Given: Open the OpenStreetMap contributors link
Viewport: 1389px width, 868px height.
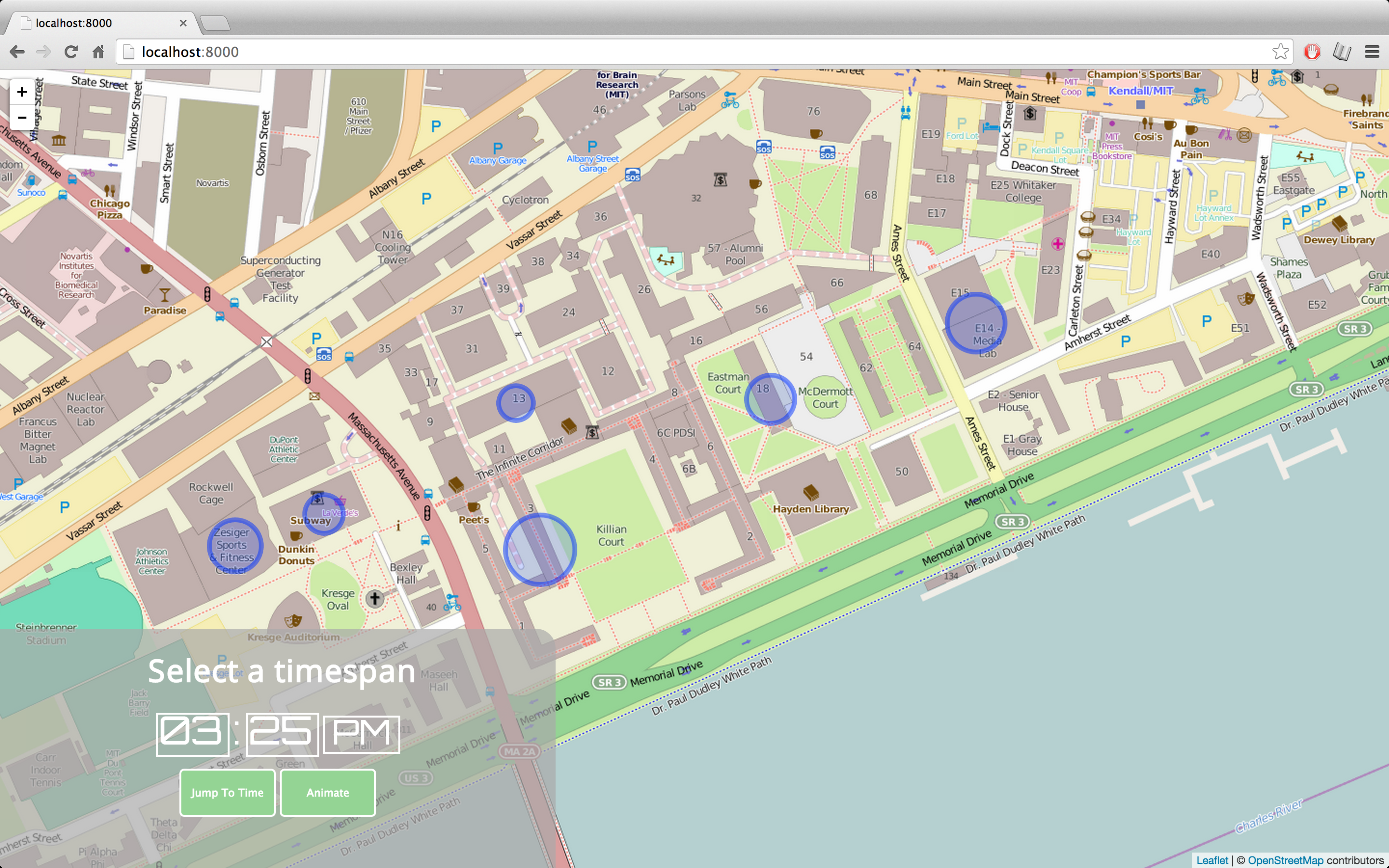Looking at the screenshot, I should (x=1285, y=860).
